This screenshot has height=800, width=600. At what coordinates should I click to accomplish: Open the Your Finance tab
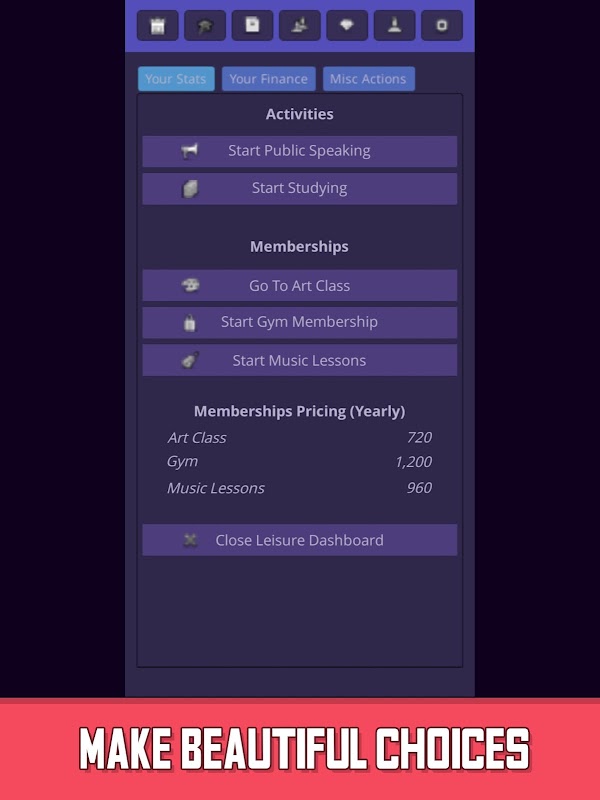pyautogui.click(x=269, y=79)
